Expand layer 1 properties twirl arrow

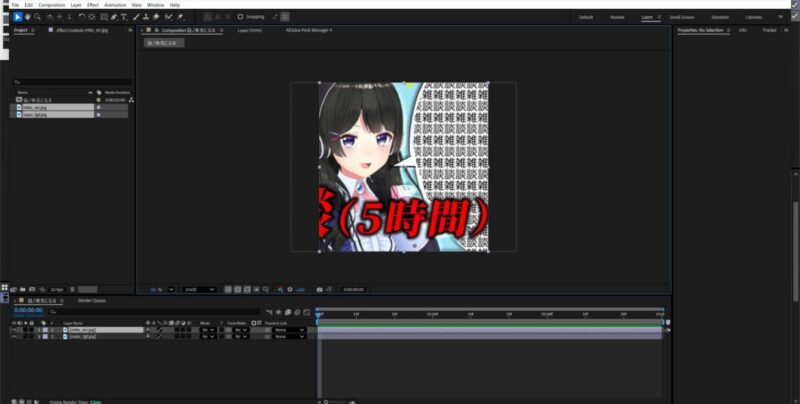click(39, 330)
